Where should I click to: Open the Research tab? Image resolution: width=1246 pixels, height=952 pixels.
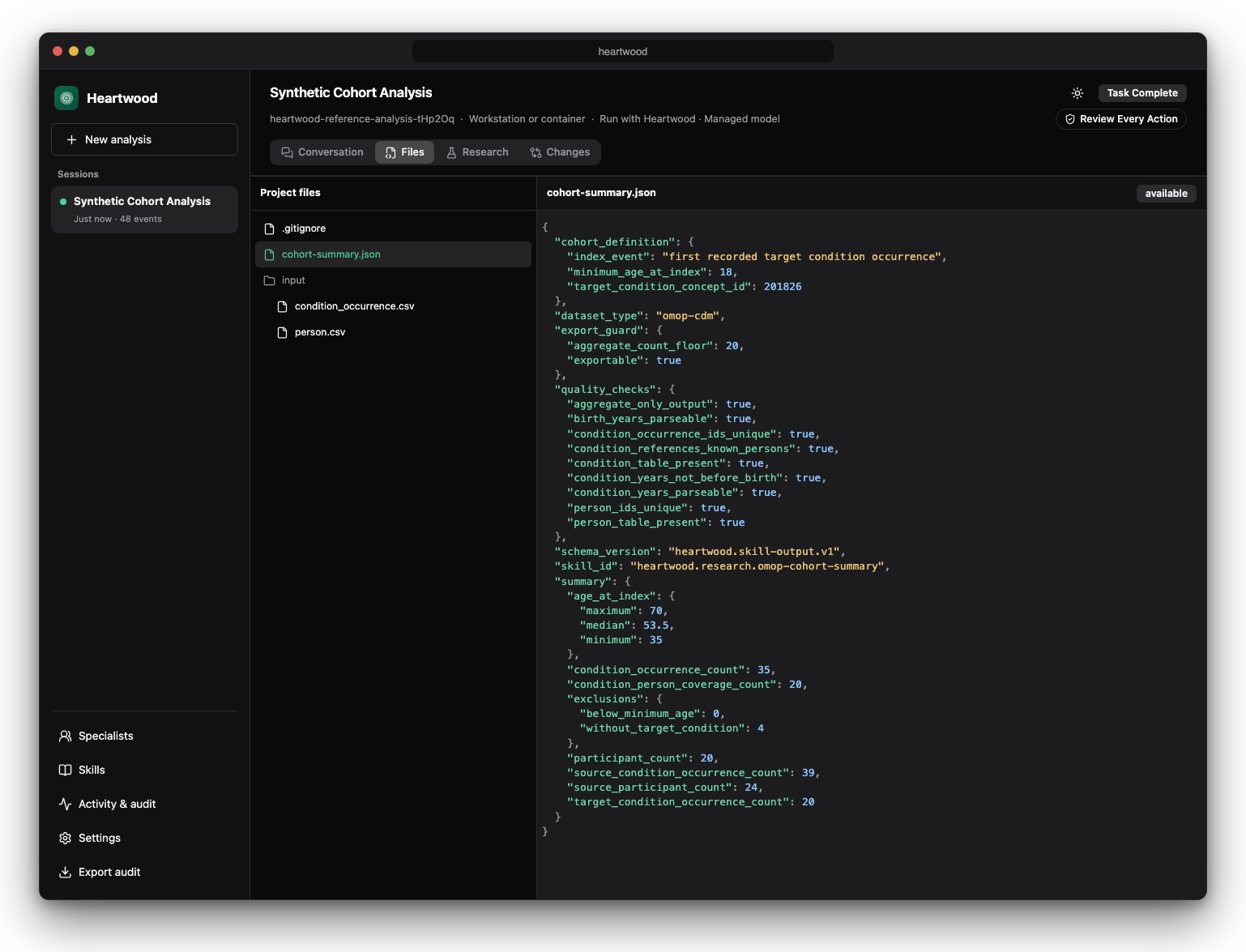[x=478, y=152]
